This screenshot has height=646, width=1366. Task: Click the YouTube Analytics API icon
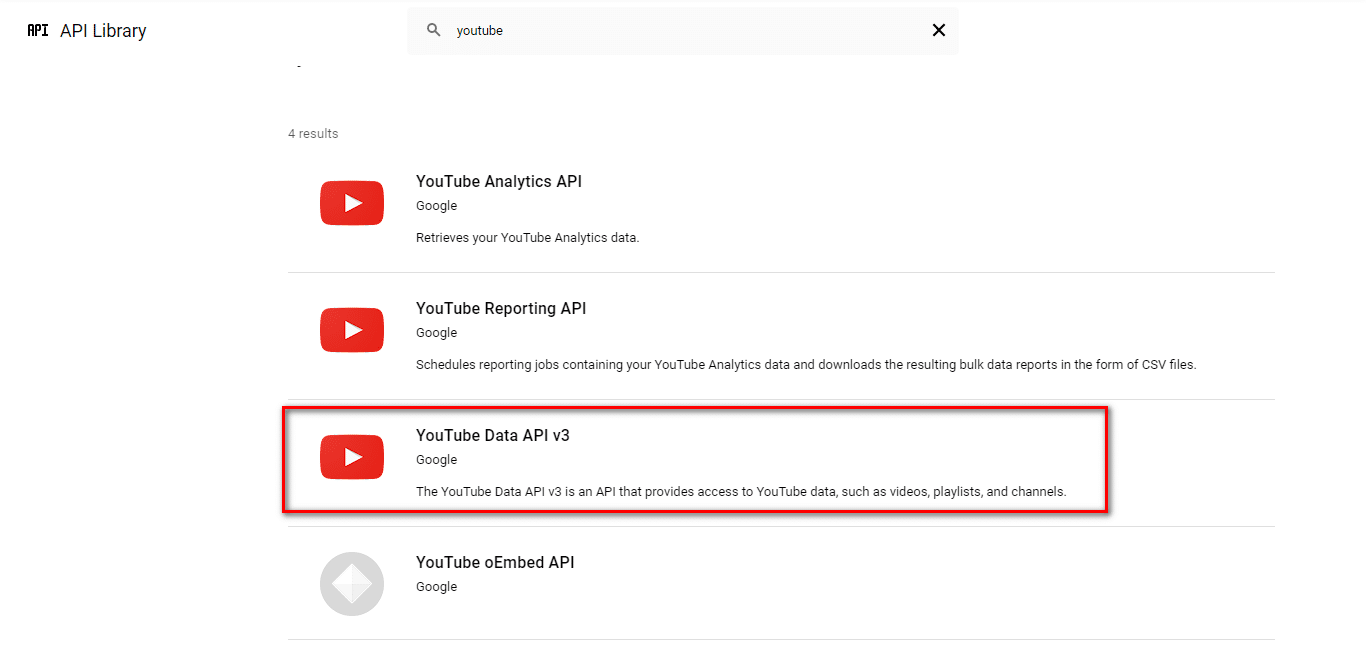(x=351, y=202)
